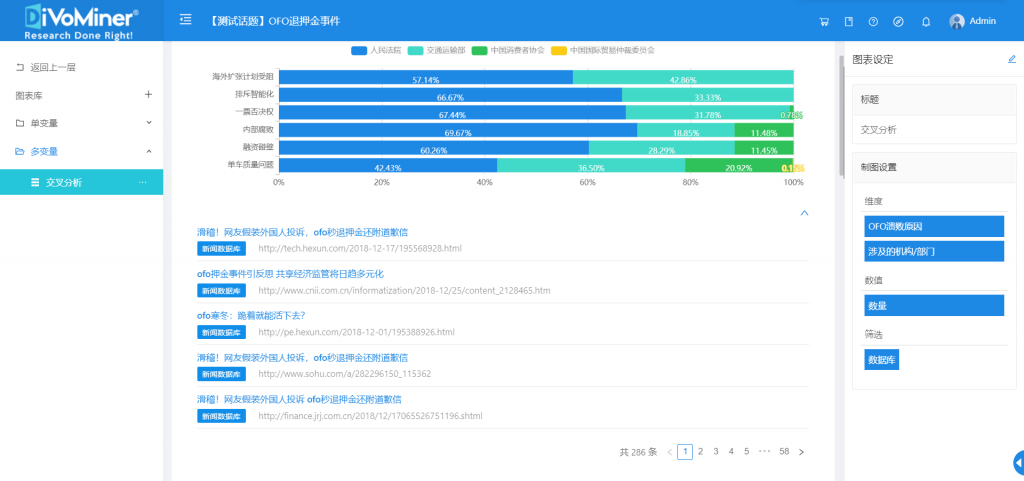Go to previous page arrow
Screen dimensions: 1024x481
669,452
